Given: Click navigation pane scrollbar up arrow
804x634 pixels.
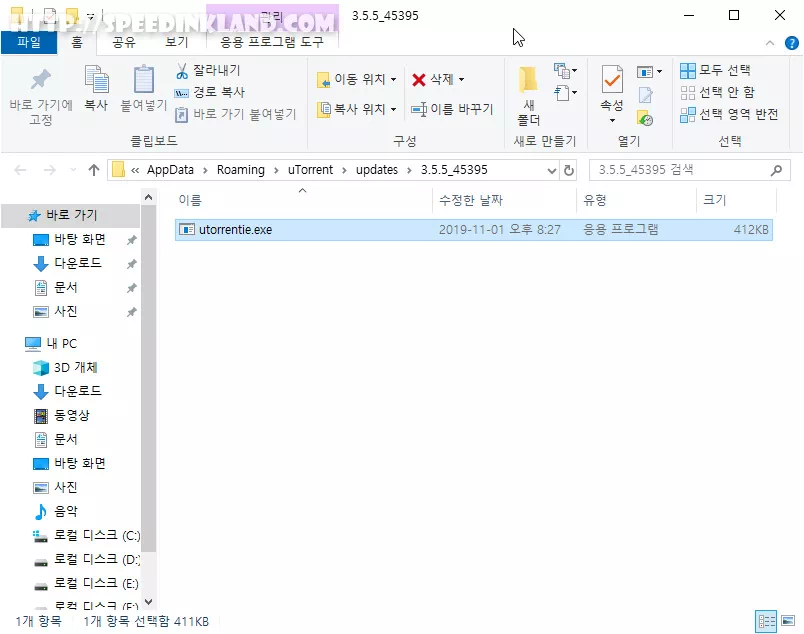Looking at the screenshot, I should [x=149, y=197].
